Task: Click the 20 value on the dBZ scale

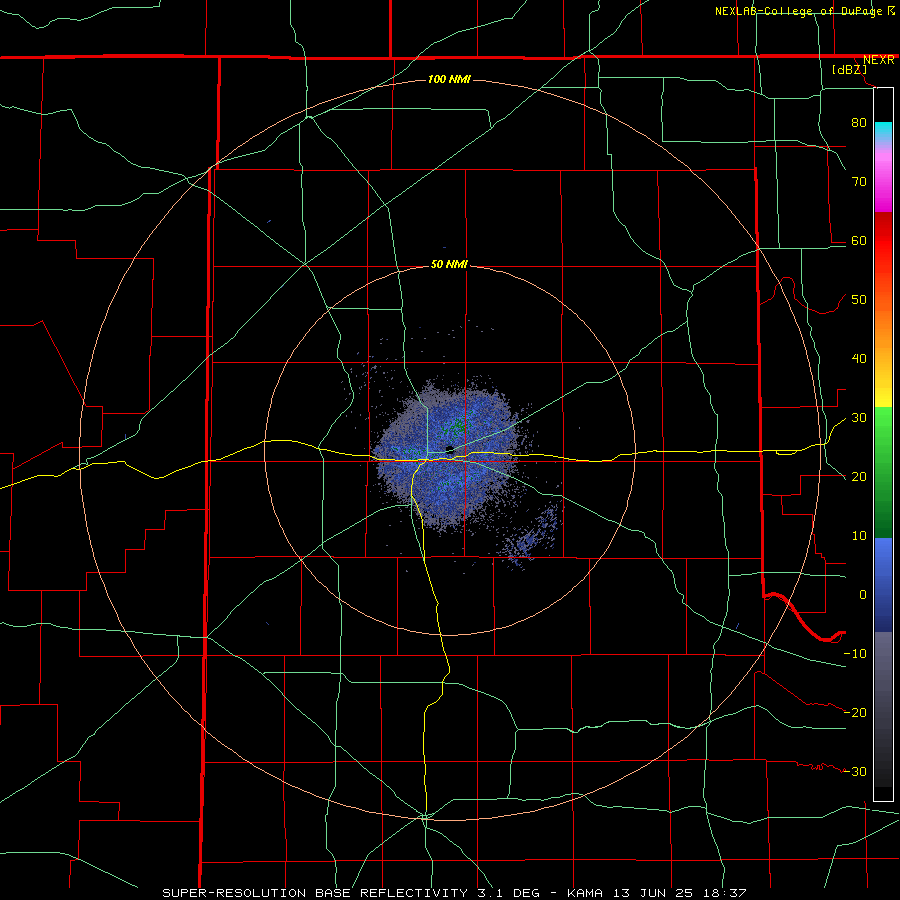Action: pos(859,476)
